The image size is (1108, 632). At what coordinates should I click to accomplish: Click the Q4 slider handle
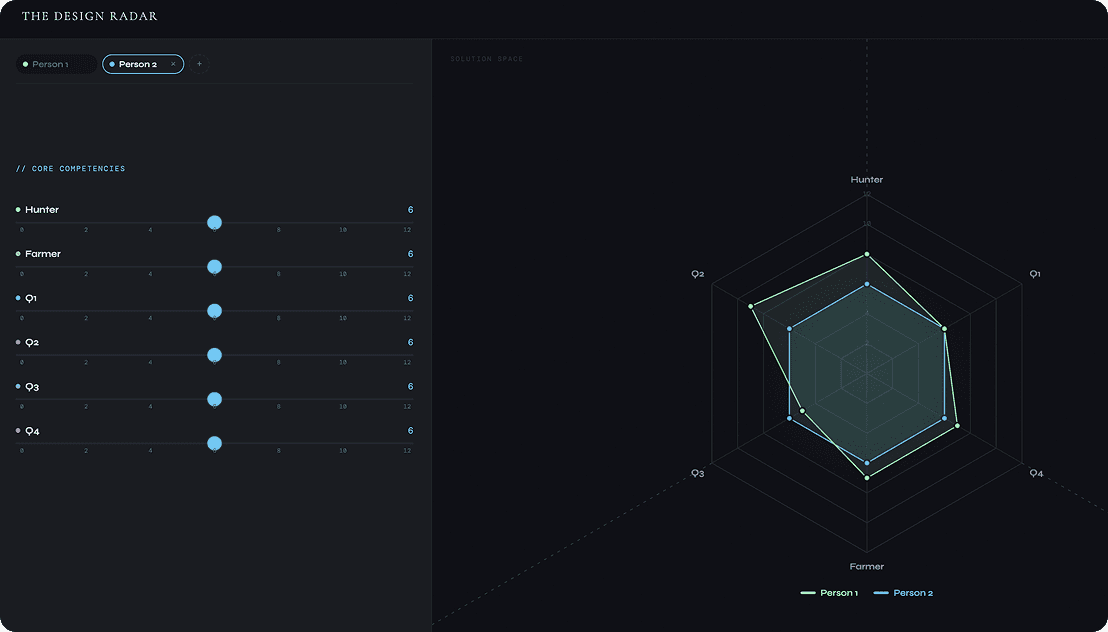coord(215,443)
